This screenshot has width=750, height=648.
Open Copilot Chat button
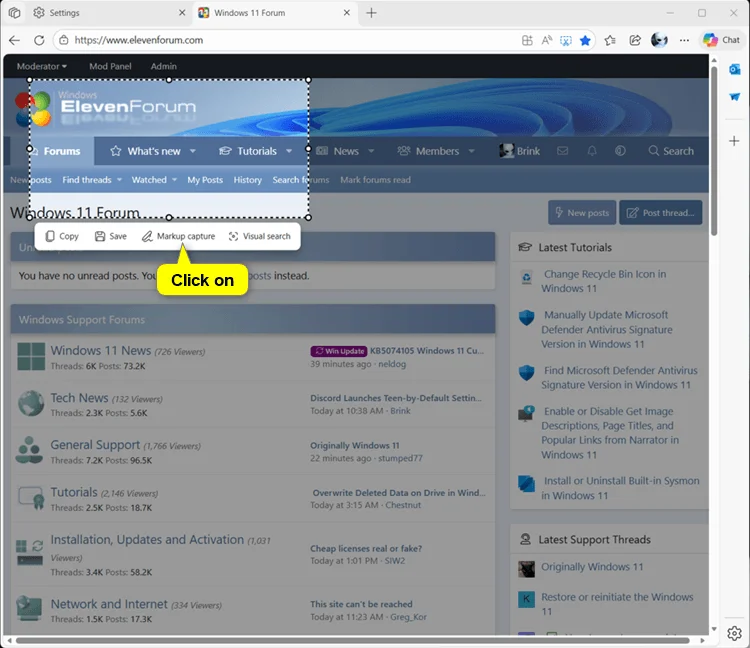(x=722, y=40)
